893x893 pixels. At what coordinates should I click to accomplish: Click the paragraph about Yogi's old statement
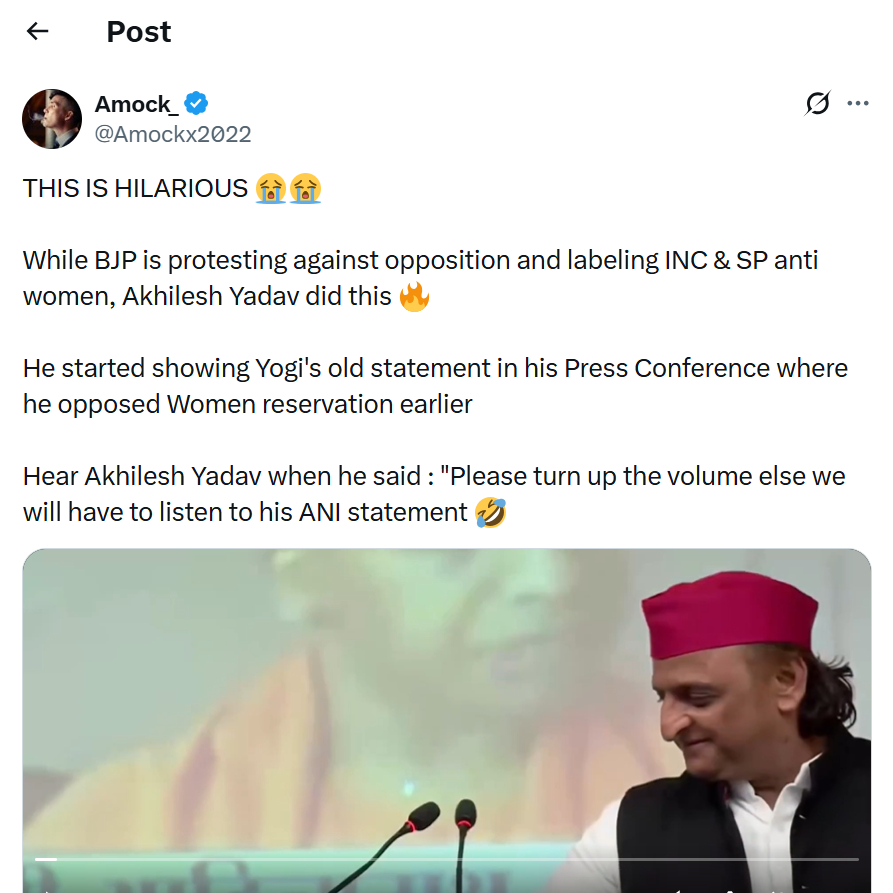[435, 386]
